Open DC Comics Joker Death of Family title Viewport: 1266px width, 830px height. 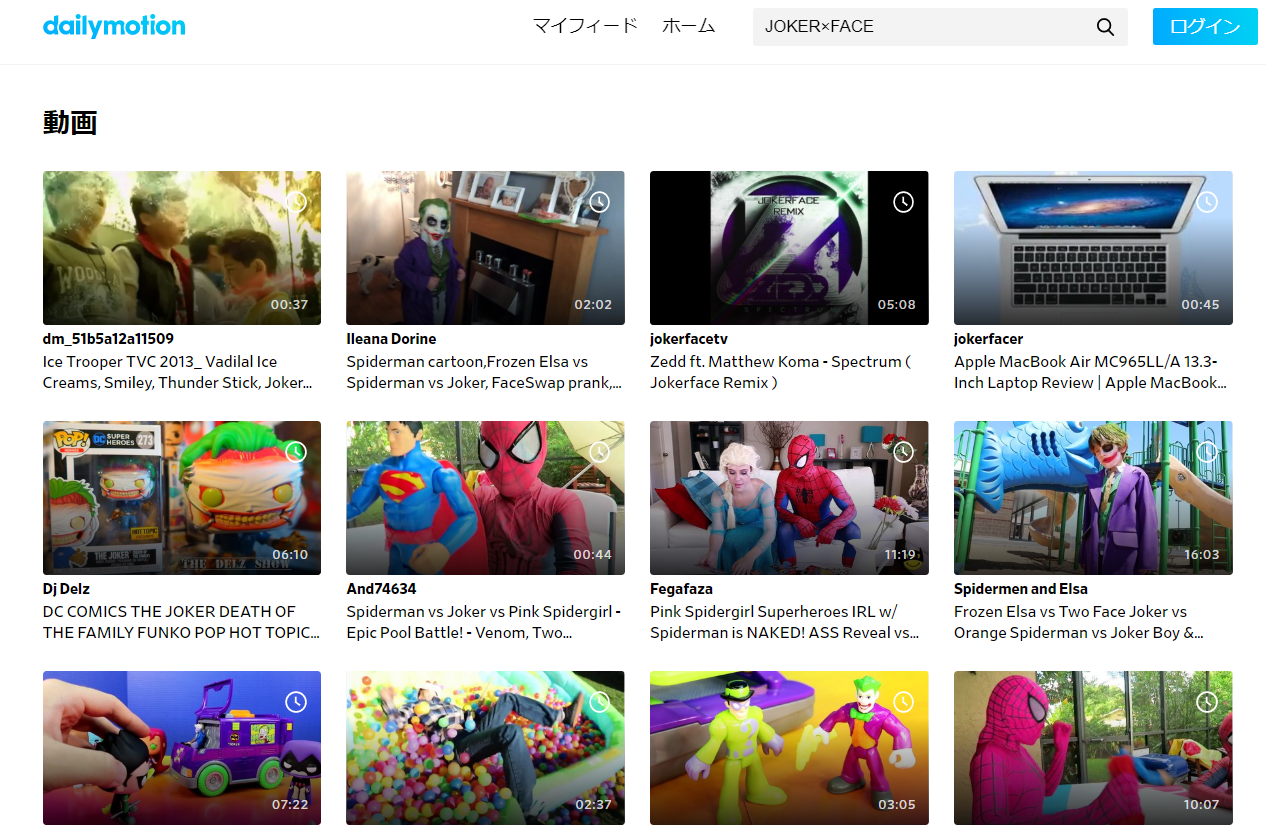point(182,622)
